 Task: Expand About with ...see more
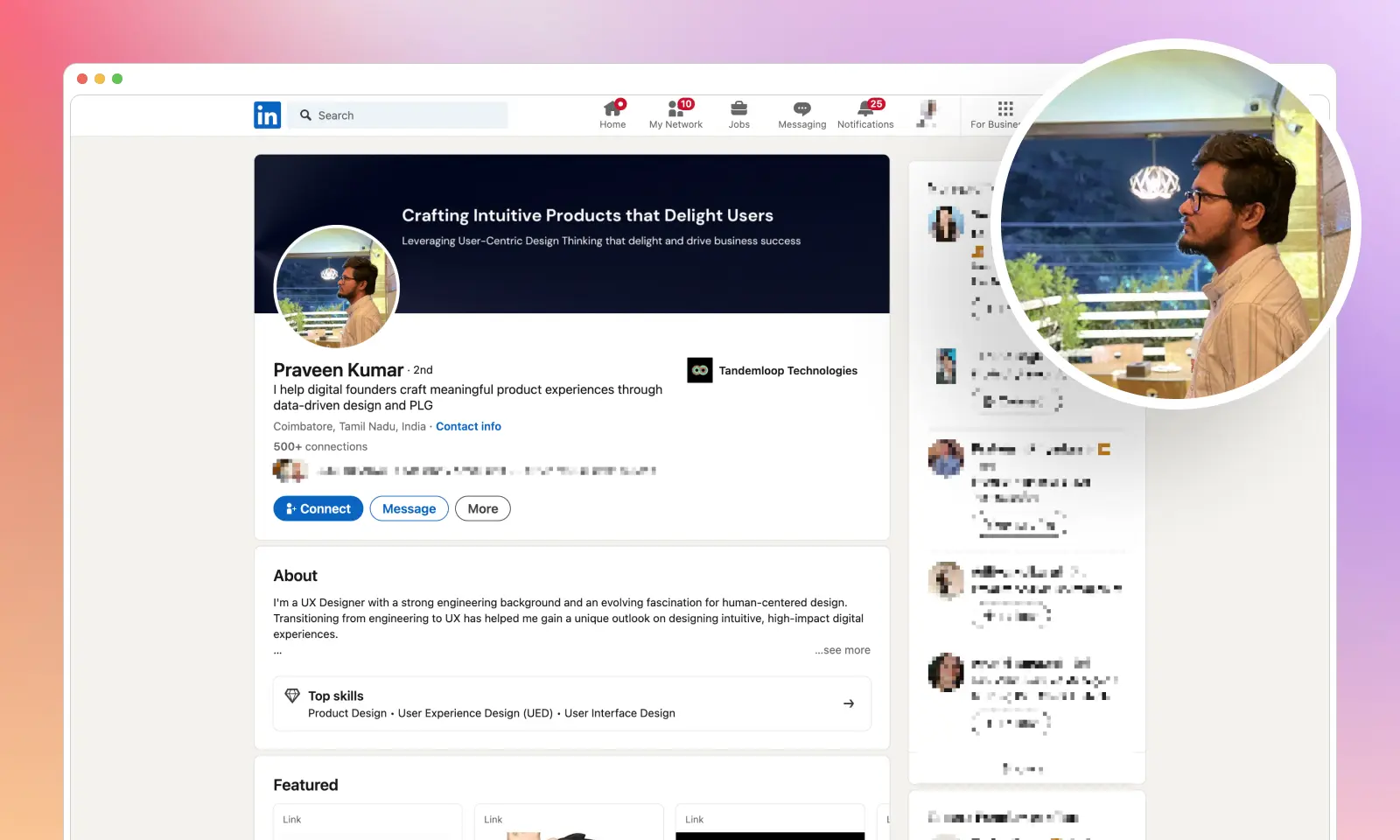[x=843, y=650]
